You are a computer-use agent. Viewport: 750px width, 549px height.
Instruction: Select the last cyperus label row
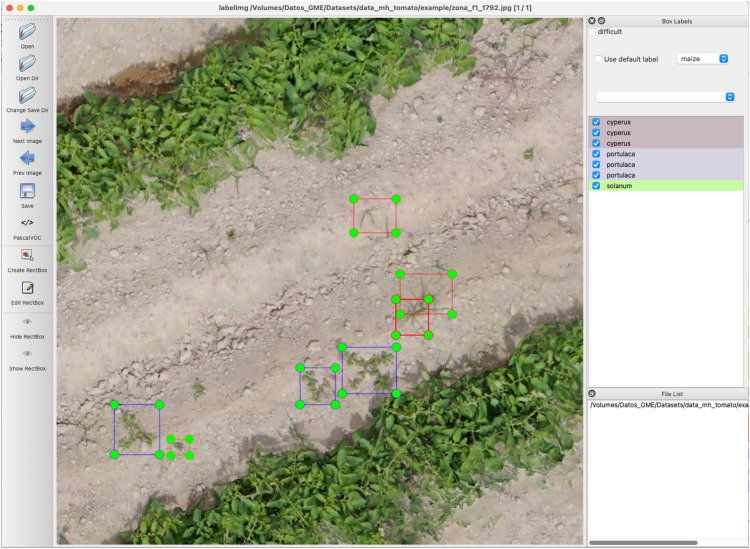666,143
